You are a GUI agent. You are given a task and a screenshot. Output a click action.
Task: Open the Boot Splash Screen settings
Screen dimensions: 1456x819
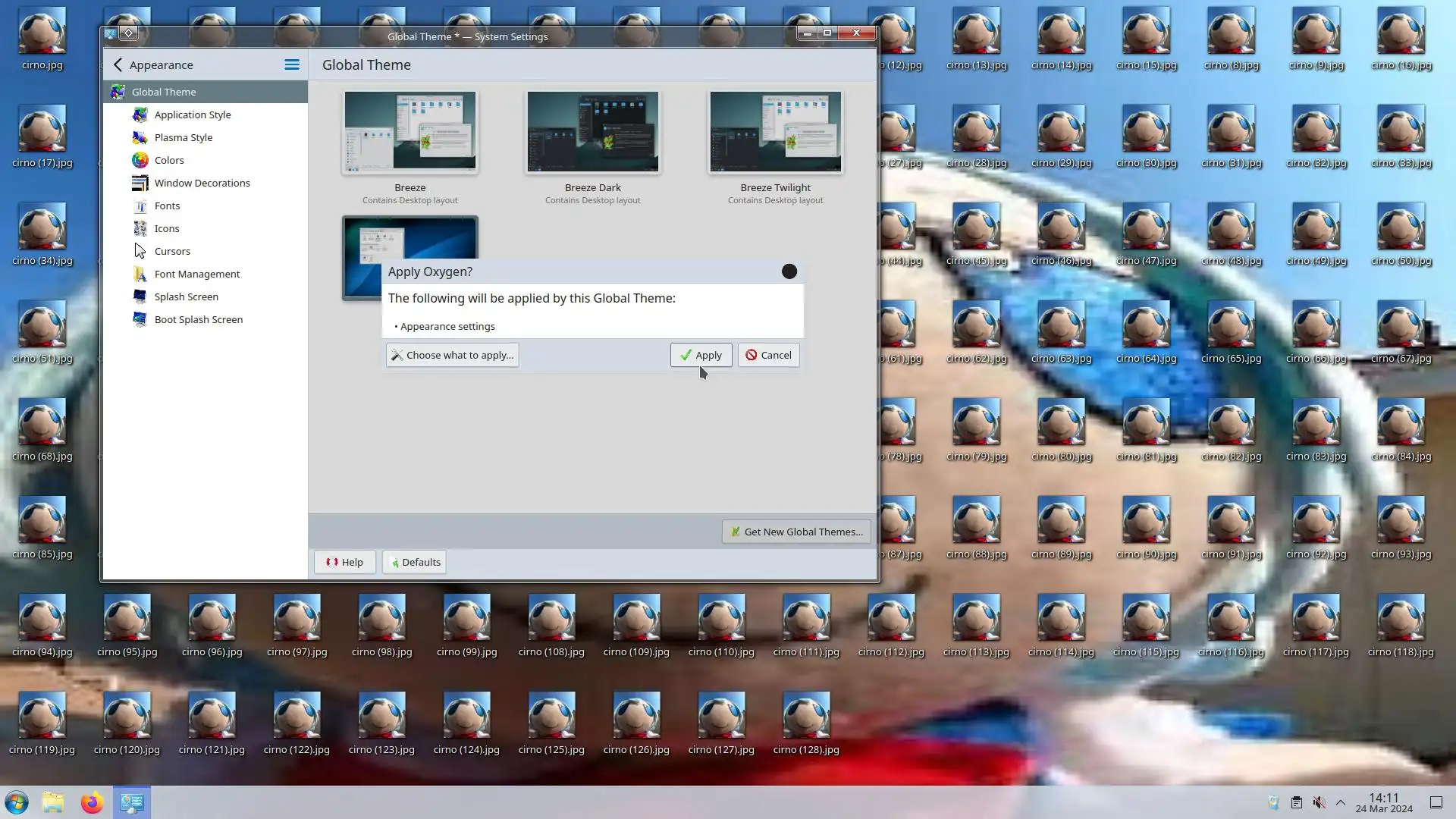(198, 319)
